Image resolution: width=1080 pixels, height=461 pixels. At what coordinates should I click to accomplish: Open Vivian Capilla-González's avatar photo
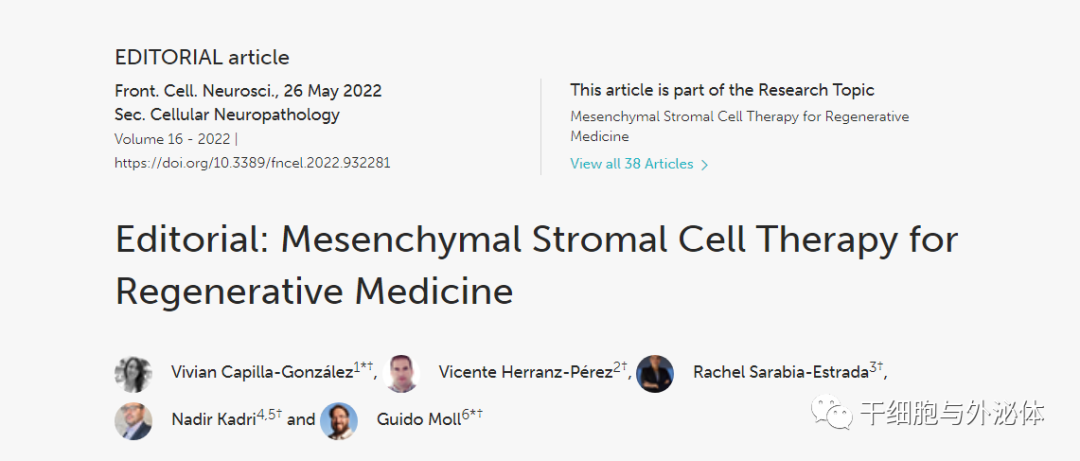point(133,374)
